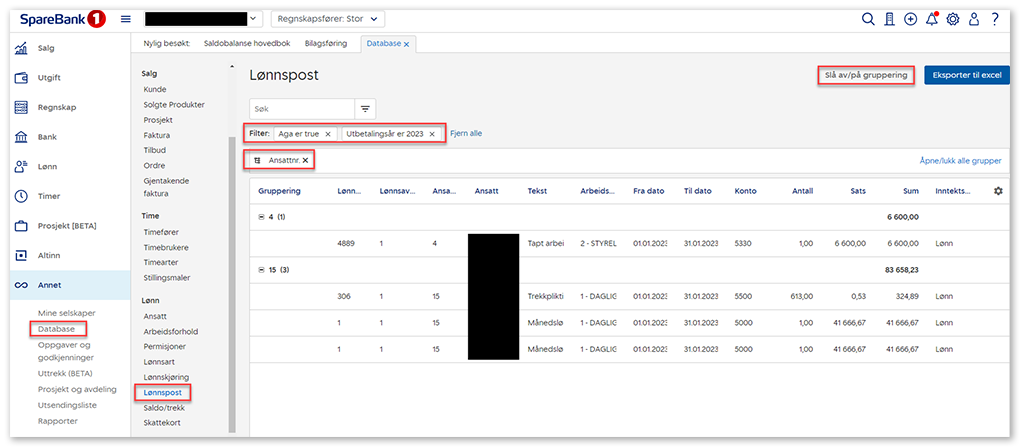The image size is (1020, 447).
Task: Click the notifications bell icon
Action: pyautogui.click(x=932, y=19)
